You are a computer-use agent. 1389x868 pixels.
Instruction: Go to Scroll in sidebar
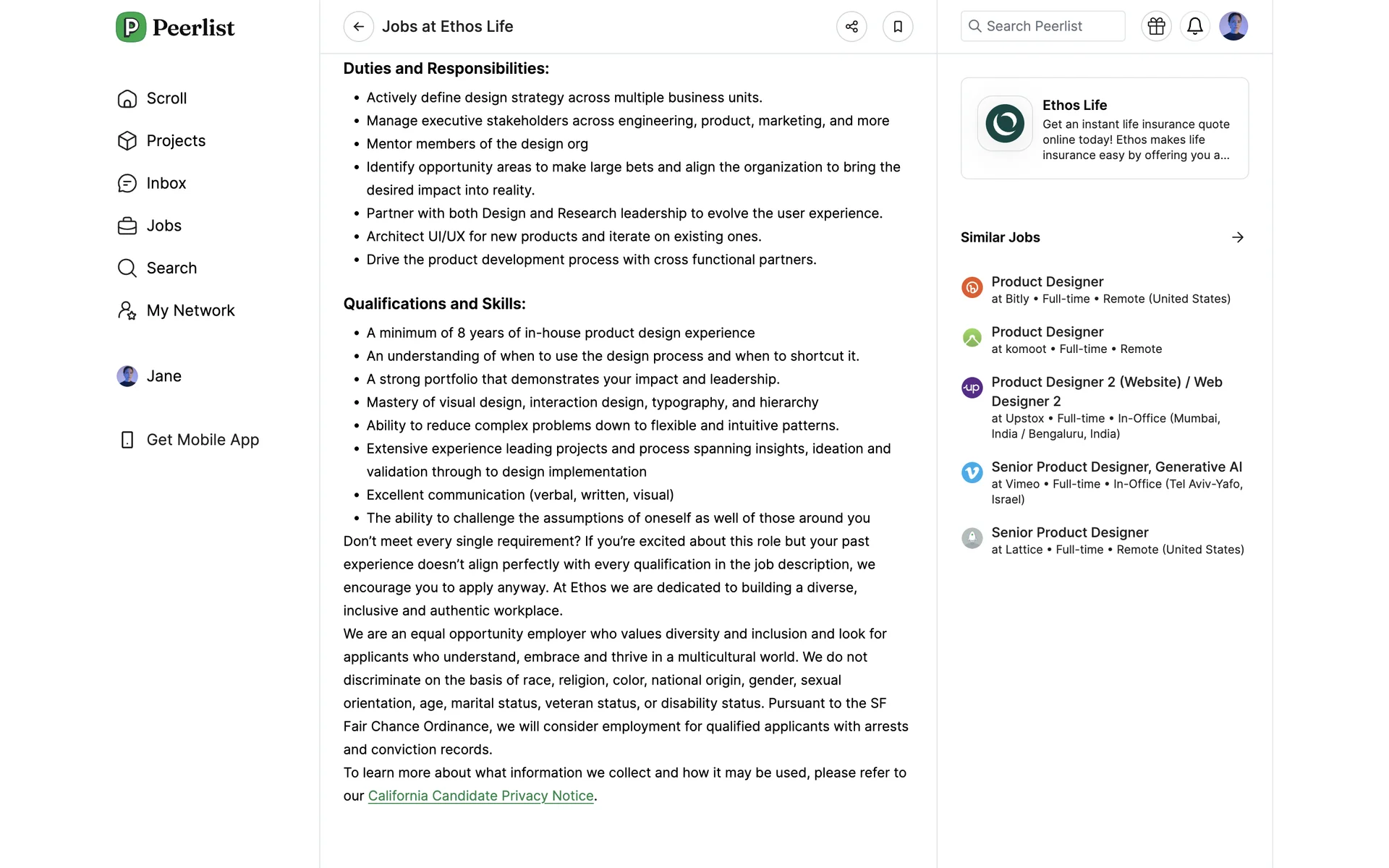pyautogui.click(x=166, y=98)
